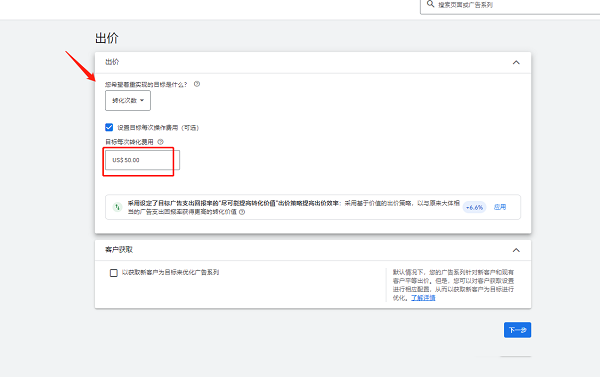Collapse the 客户获取 section chevron

pos(516,250)
